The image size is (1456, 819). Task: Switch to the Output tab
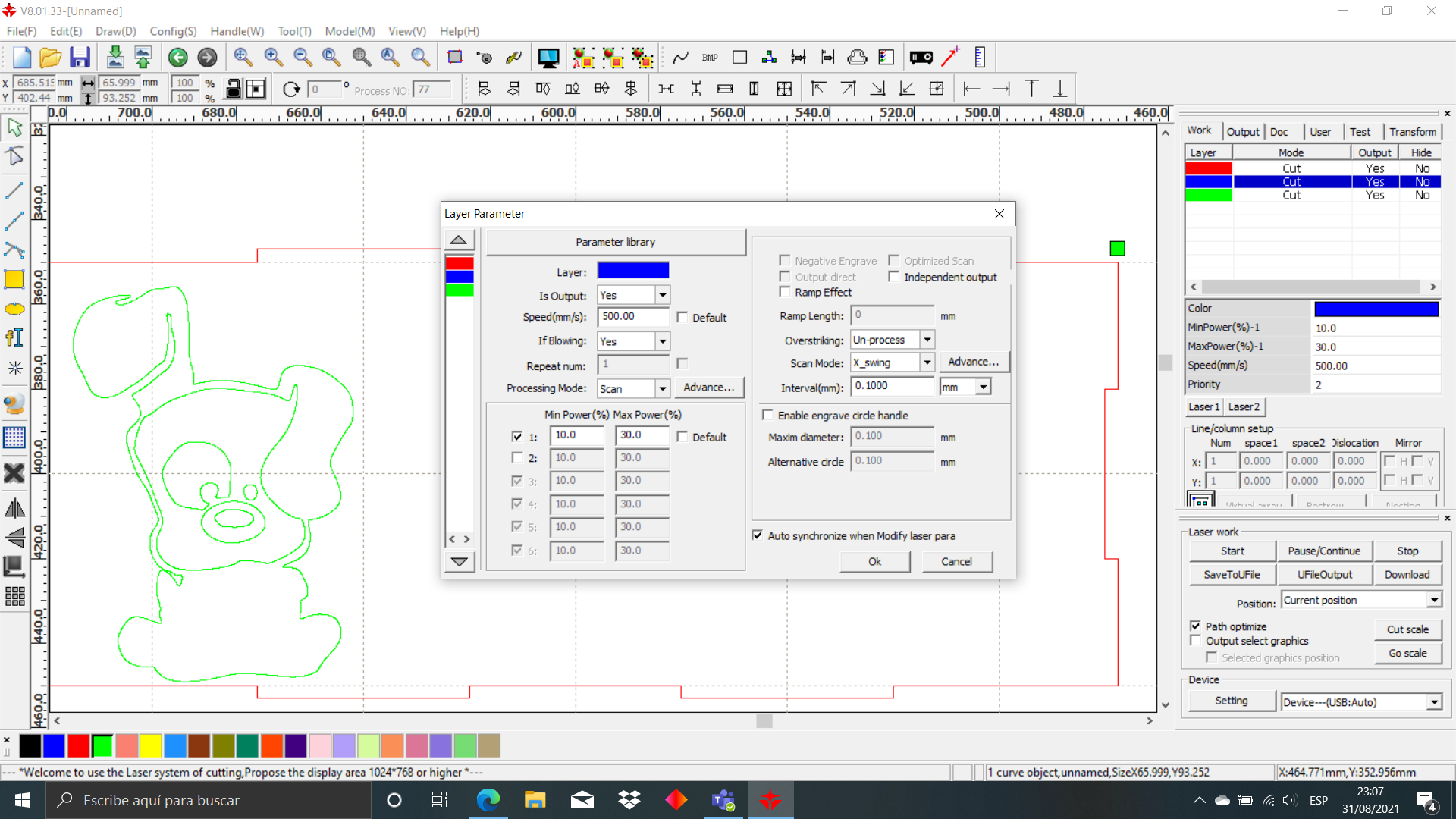coord(1243,131)
